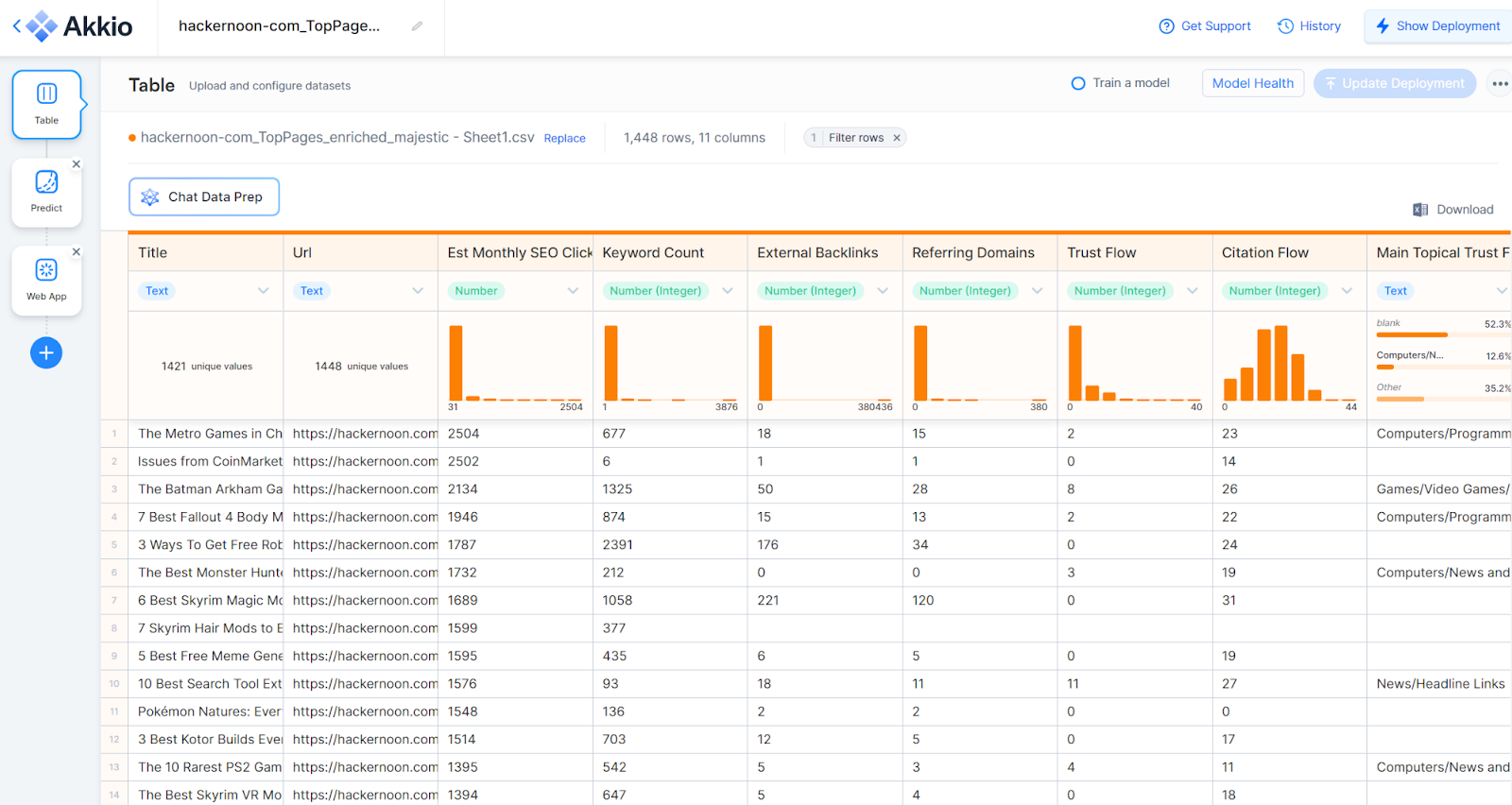
Task: Expand the Title column type dropdown
Action: [x=263, y=291]
